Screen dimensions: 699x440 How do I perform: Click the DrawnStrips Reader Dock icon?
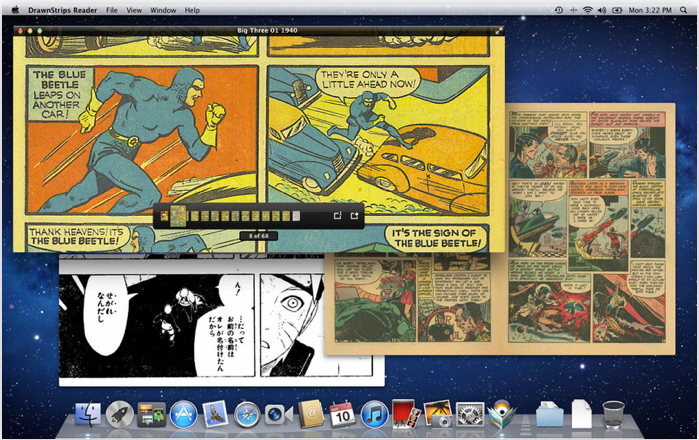[502, 414]
